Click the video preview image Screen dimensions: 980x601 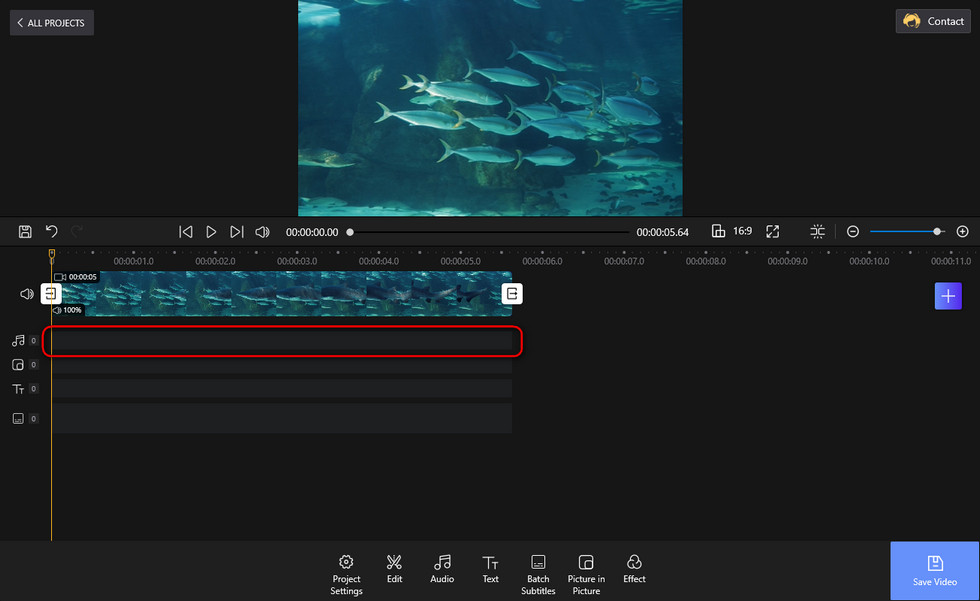tap(490, 107)
